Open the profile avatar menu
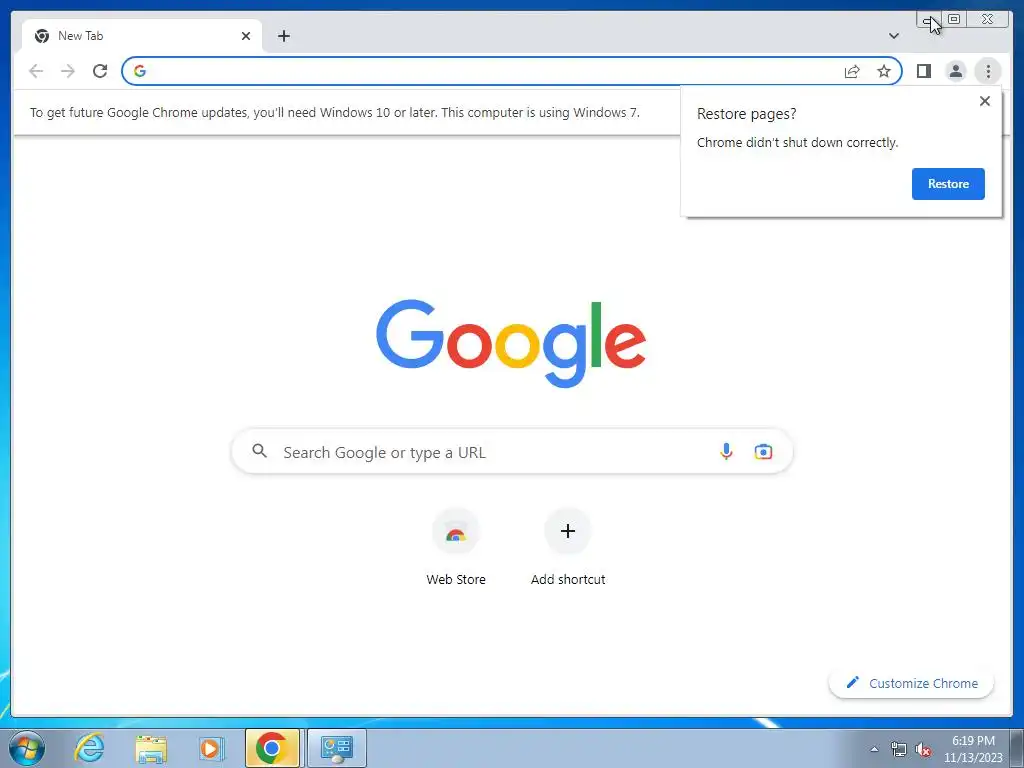The image size is (1024, 768). click(955, 71)
